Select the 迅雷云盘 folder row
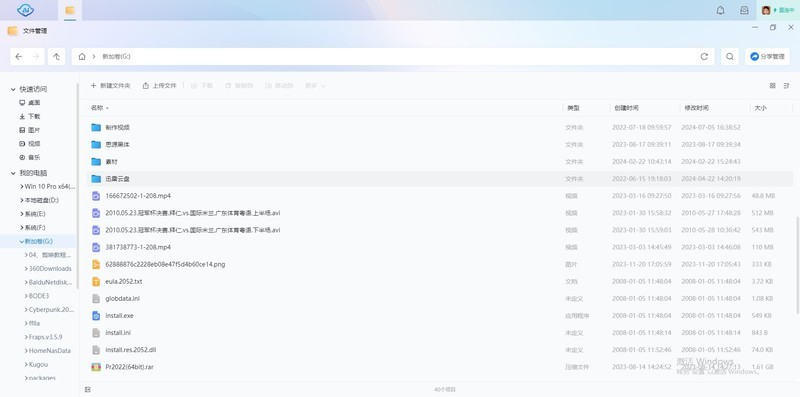Image resolution: width=800 pixels, height=397 pixels. [439, 179]
